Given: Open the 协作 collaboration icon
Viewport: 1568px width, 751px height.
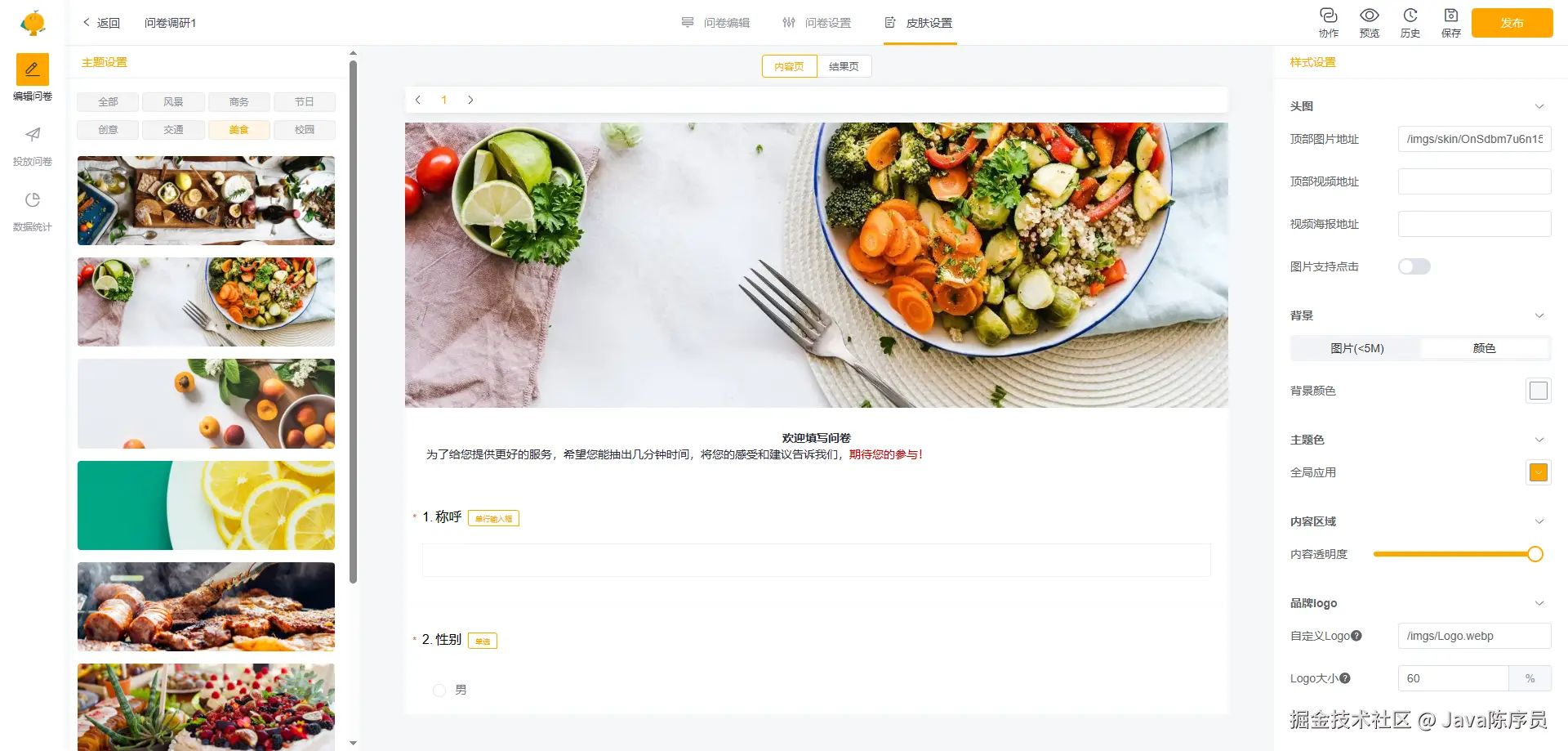Looking at the screenshot, I should tap(1329, 16).
